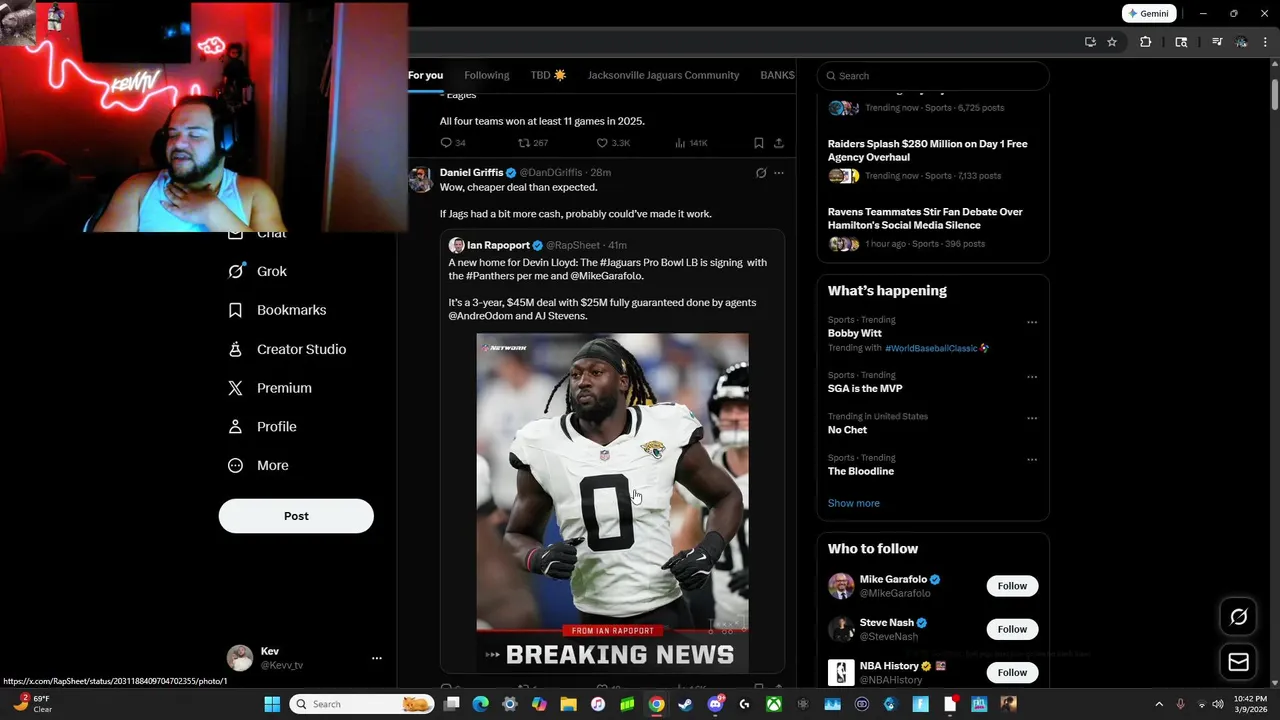Open the floating Grok button

coord(1238,617)
